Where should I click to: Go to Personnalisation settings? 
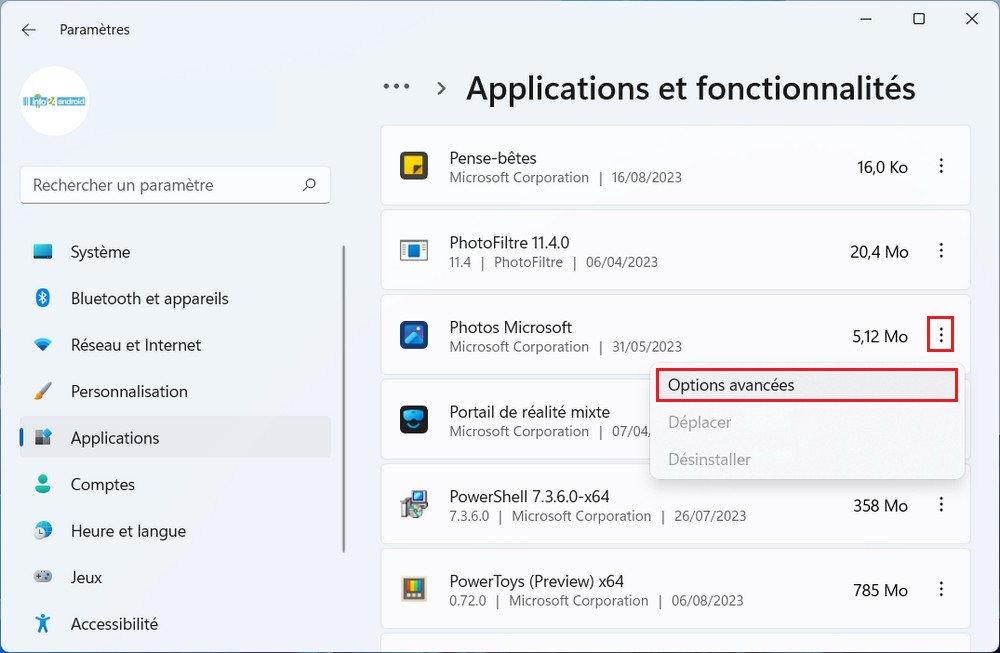pyautogui.click(x=175, y=392)
